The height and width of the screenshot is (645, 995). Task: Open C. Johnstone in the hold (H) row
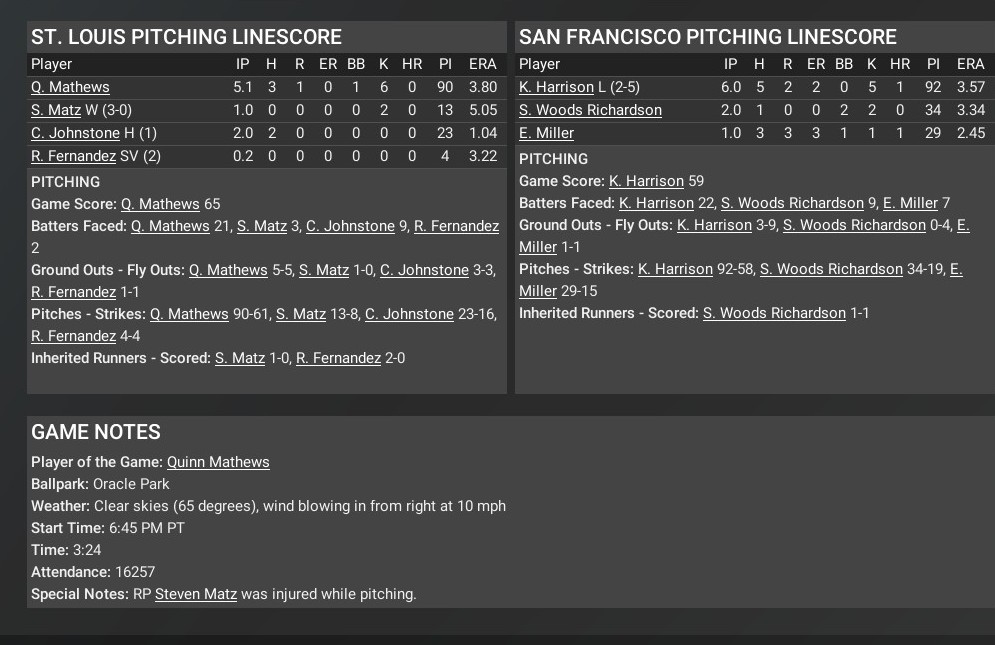[x=75, y=133]
